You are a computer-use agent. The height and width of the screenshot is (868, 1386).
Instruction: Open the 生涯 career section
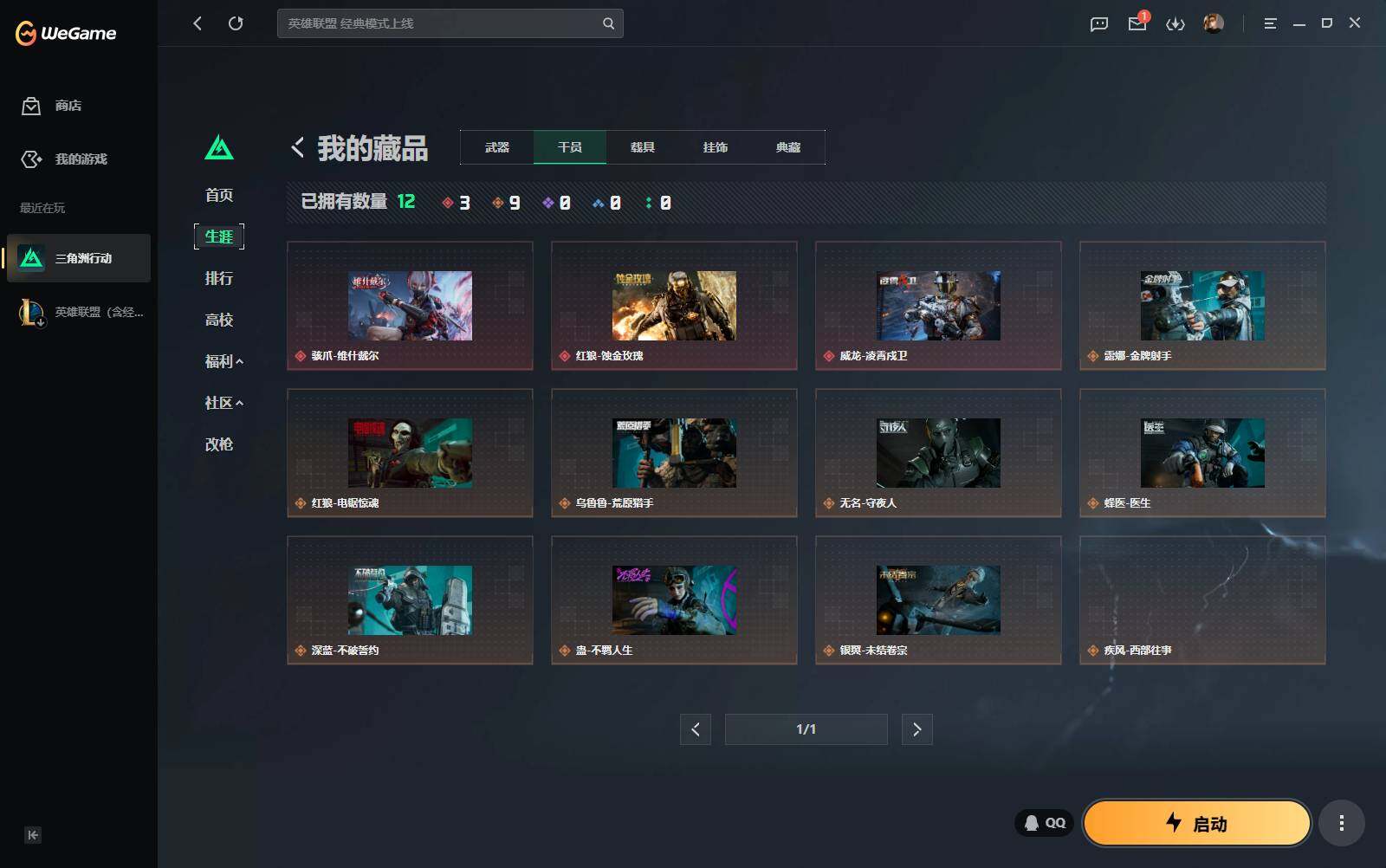pos(219,236)
